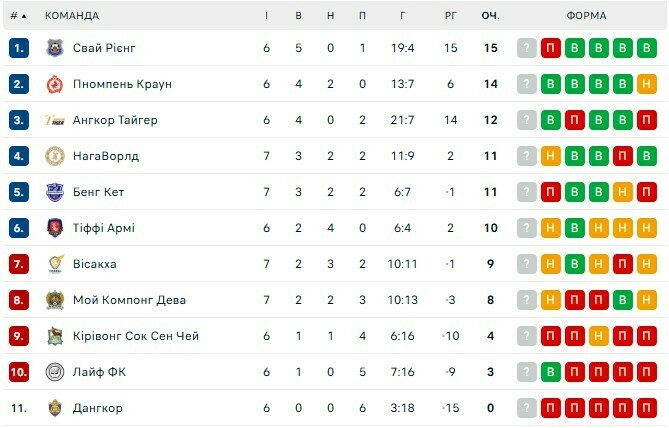Screen dimensions: 669x428
Task: Open the Лайф ФК team link
Action: coord(99,372)
